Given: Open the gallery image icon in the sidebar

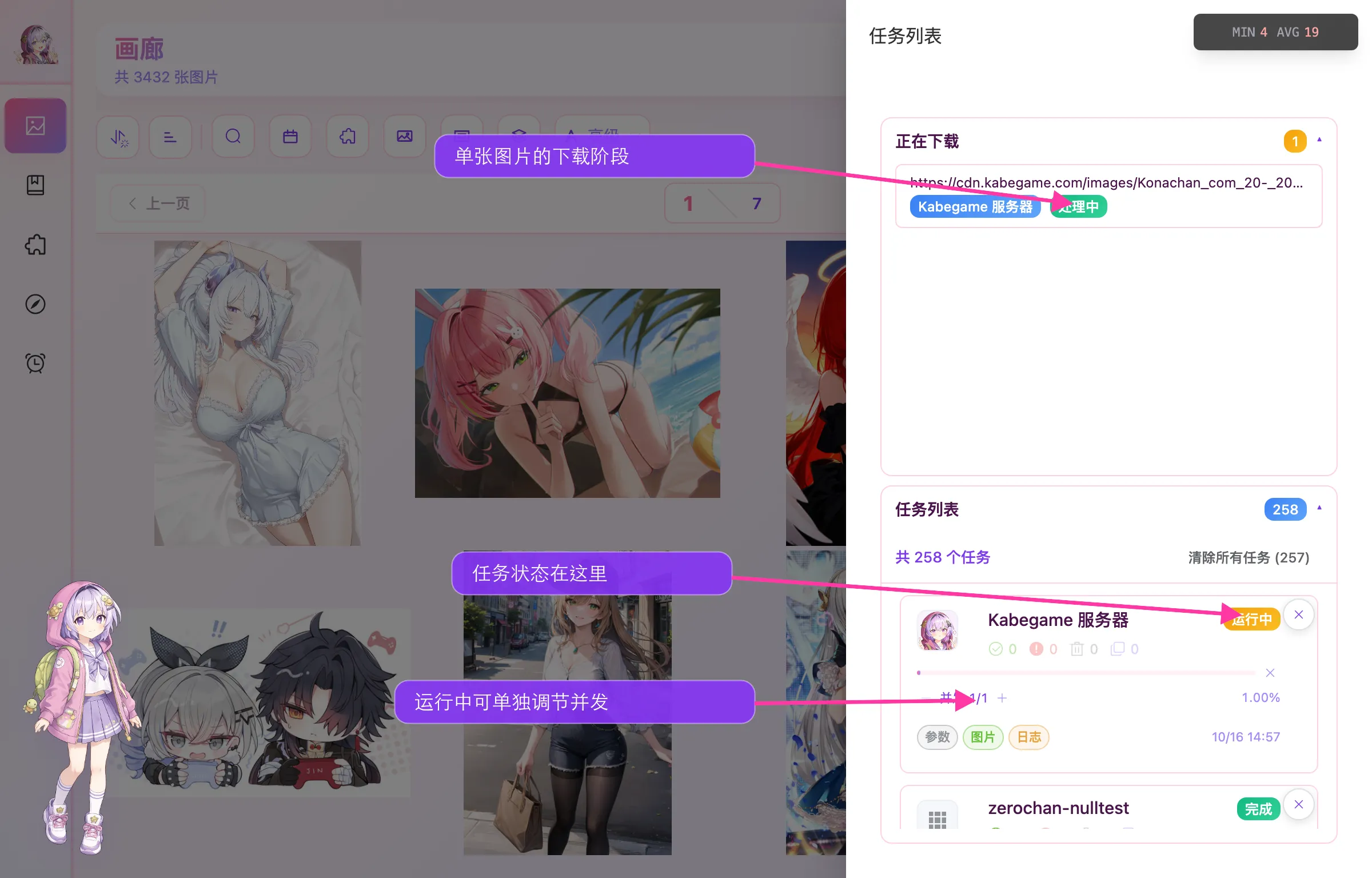Looking at the screenshot, I should 35,126.
